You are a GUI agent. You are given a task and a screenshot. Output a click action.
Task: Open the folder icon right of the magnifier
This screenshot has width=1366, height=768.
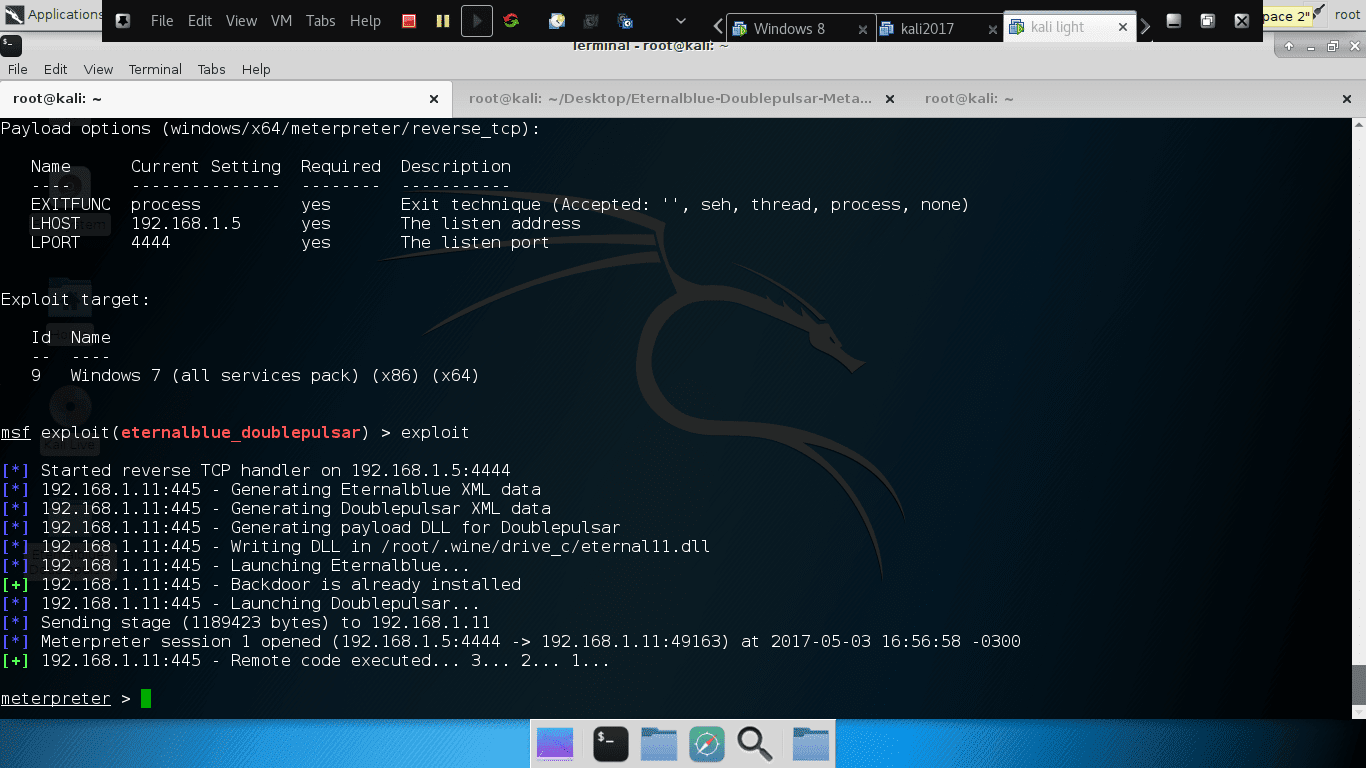coord(811,743)
